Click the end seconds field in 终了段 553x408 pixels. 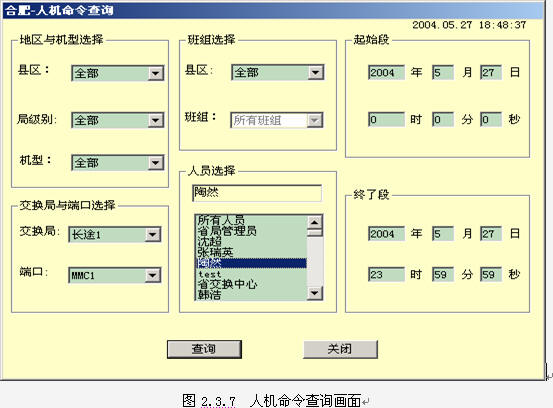pos(491,274)
